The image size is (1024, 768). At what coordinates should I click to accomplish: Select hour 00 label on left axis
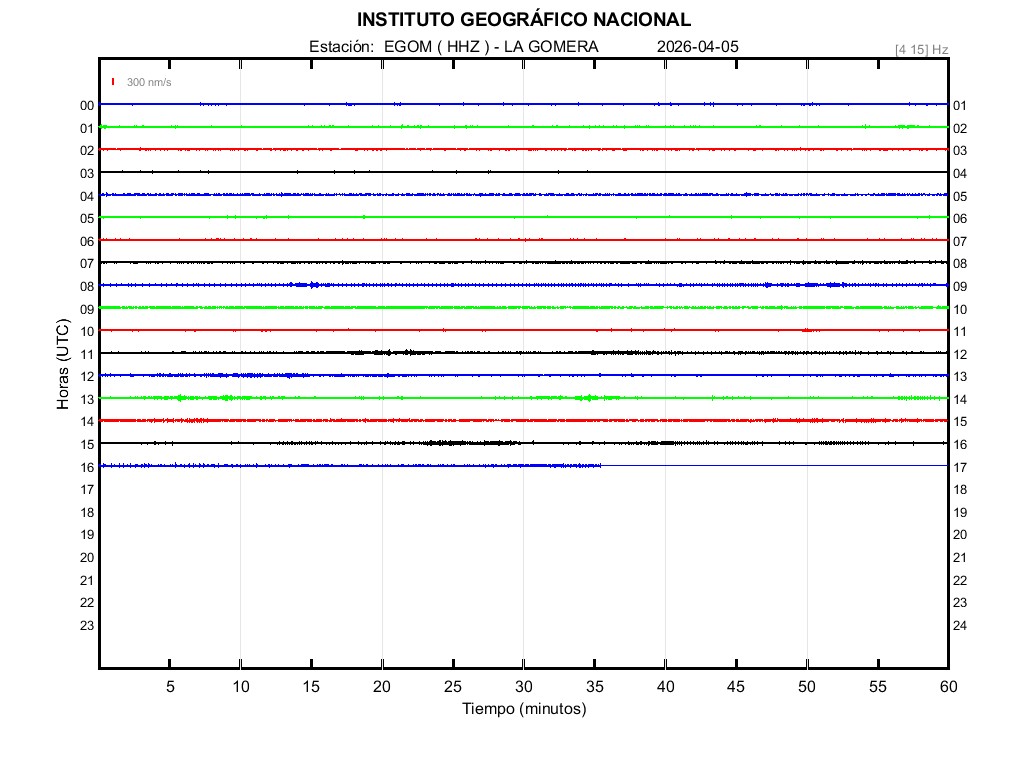[x=87, y=105]
